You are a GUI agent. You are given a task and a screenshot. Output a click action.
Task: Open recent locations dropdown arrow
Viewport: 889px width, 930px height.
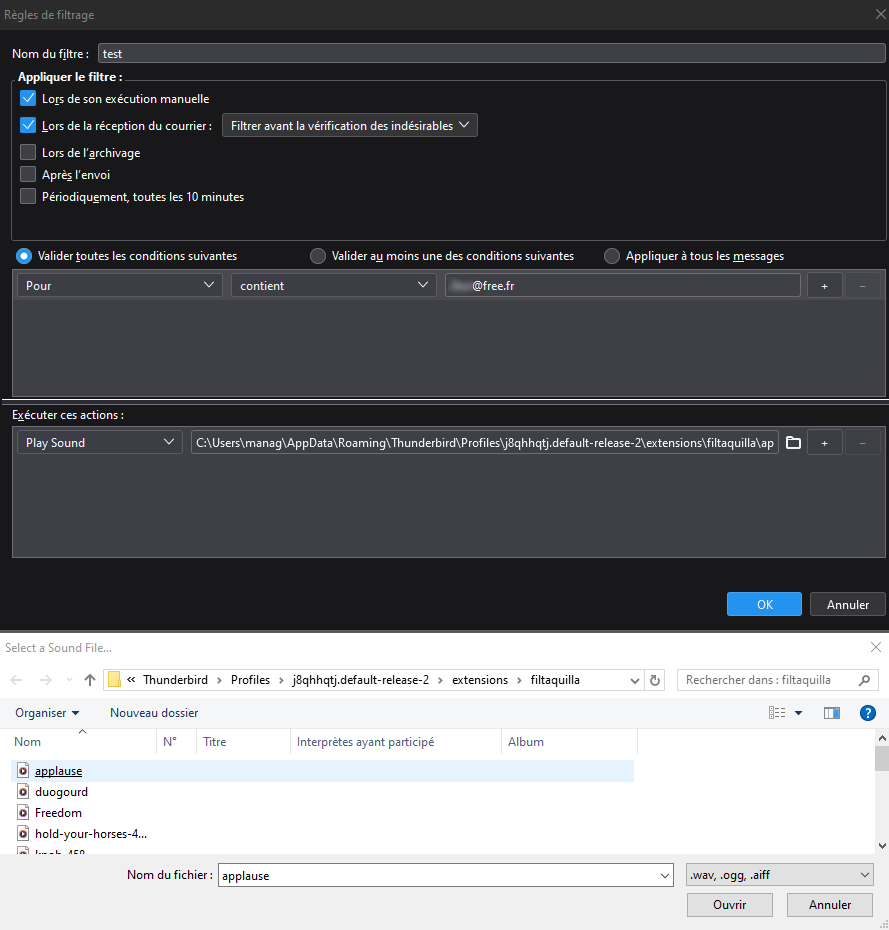click(69, 680)
